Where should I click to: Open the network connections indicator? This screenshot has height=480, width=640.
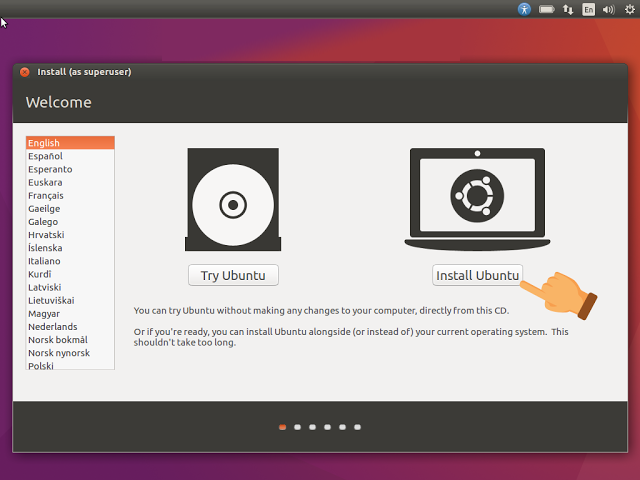[568, 9]
